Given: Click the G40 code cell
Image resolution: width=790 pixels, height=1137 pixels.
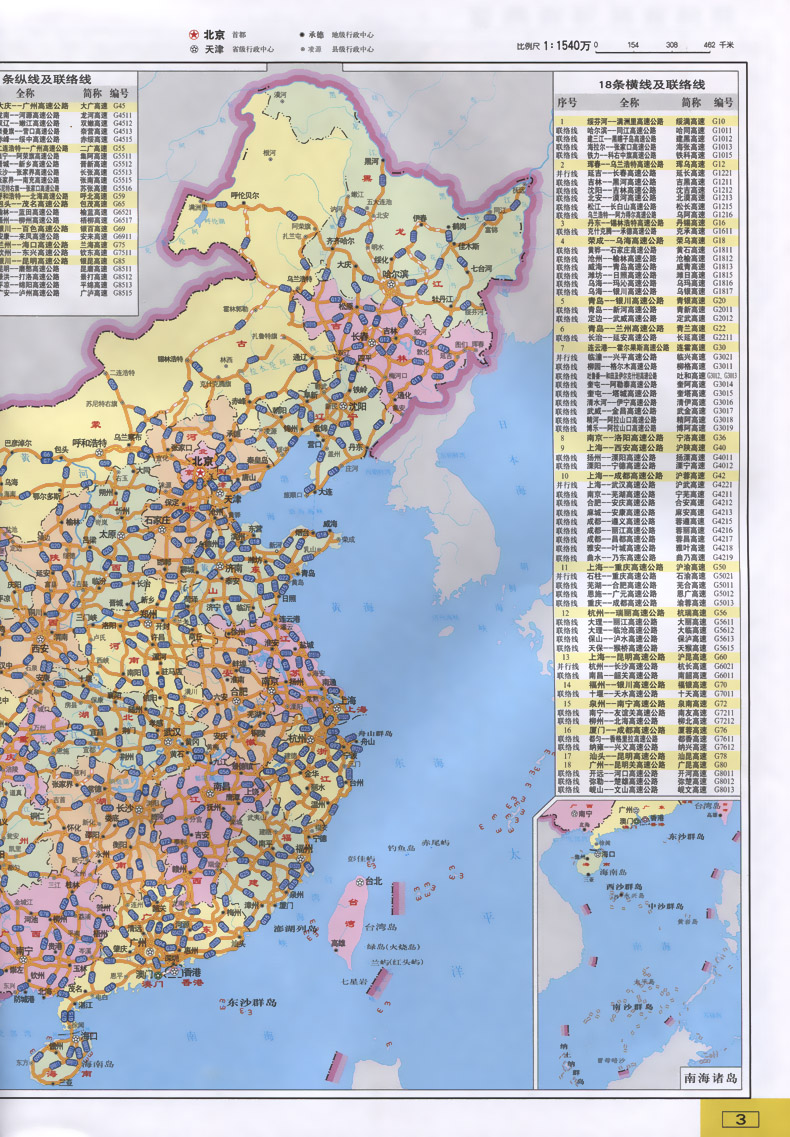Looking at the screenshot, I should tap(720, 447).
